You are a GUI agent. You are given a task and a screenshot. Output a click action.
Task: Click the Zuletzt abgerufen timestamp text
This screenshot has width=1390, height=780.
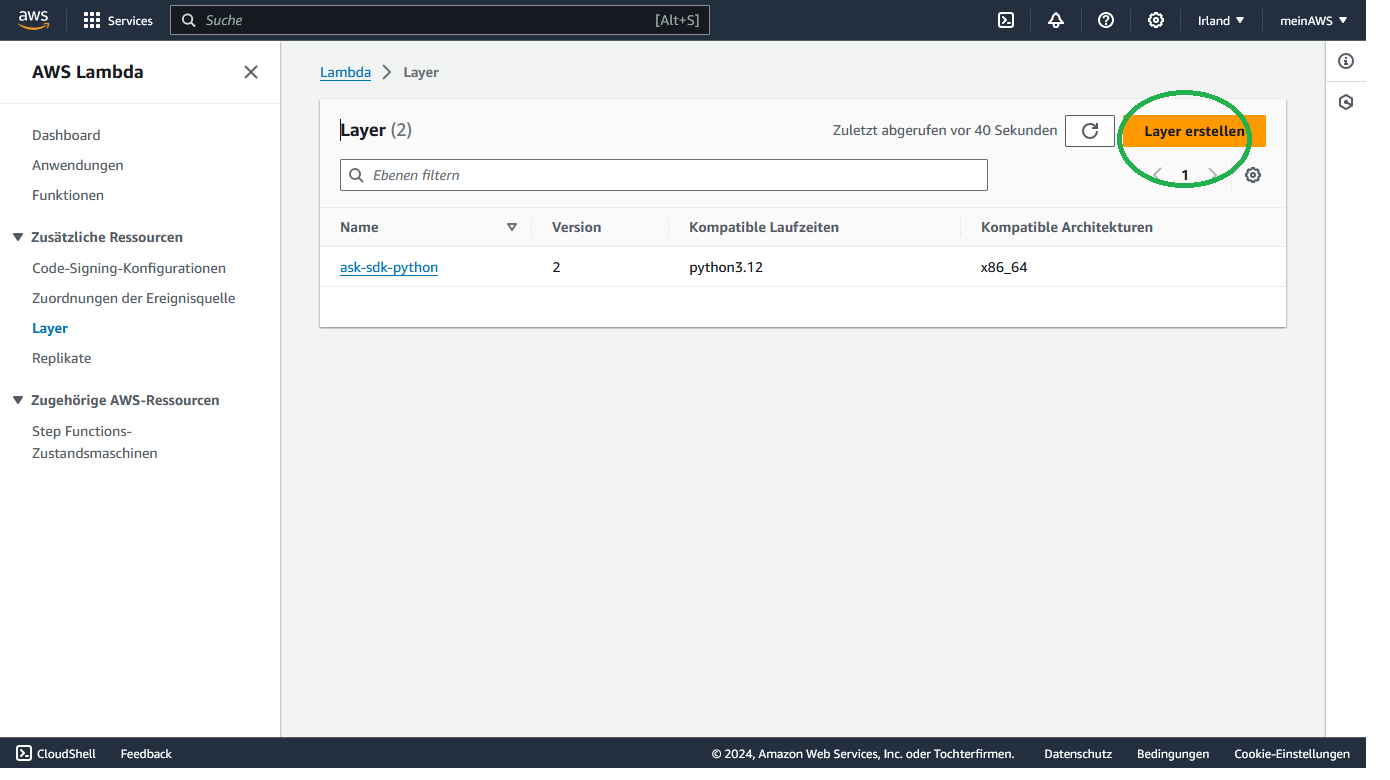tap(945, 130)
